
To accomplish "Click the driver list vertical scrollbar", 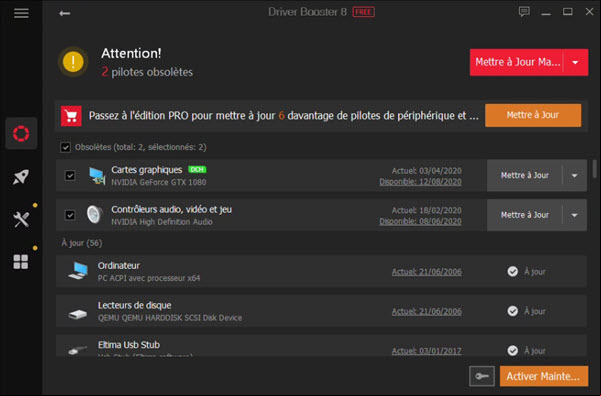I will pos(594,169).
